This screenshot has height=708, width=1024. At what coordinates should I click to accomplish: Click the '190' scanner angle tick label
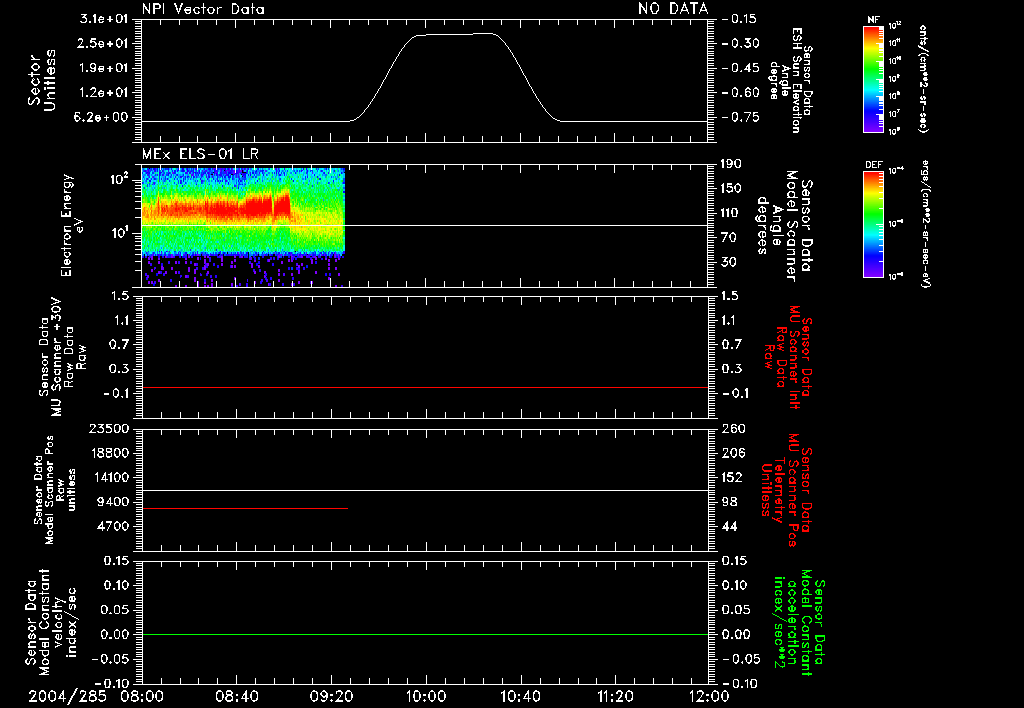click(731, 164)
